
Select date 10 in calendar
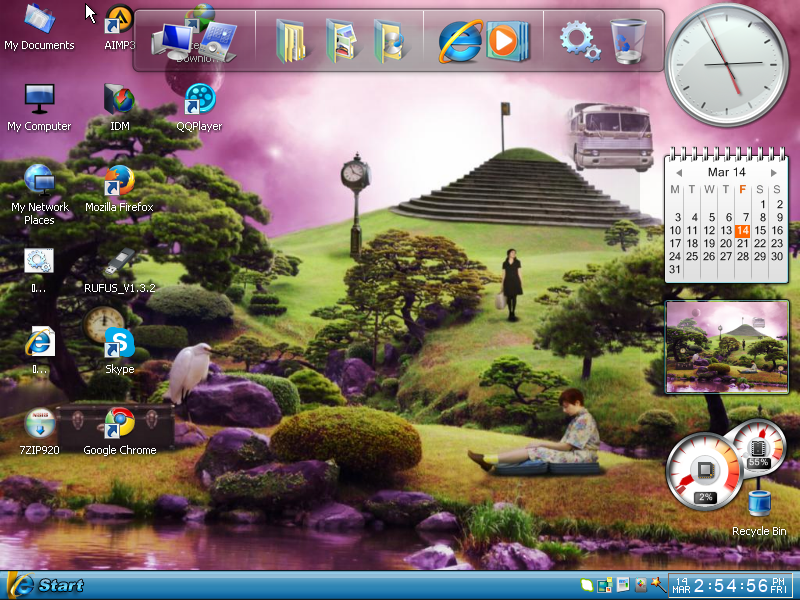(674, 231)
